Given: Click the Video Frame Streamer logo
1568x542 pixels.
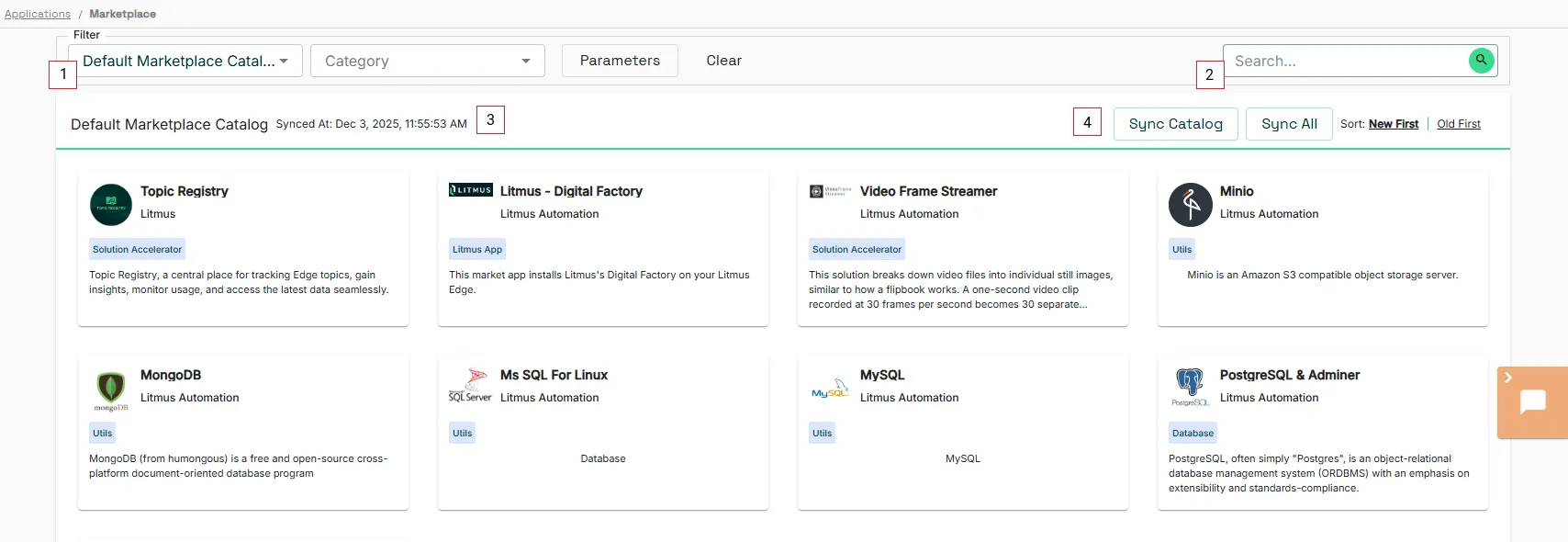Looking at the screenshot, I should [831, 191].
